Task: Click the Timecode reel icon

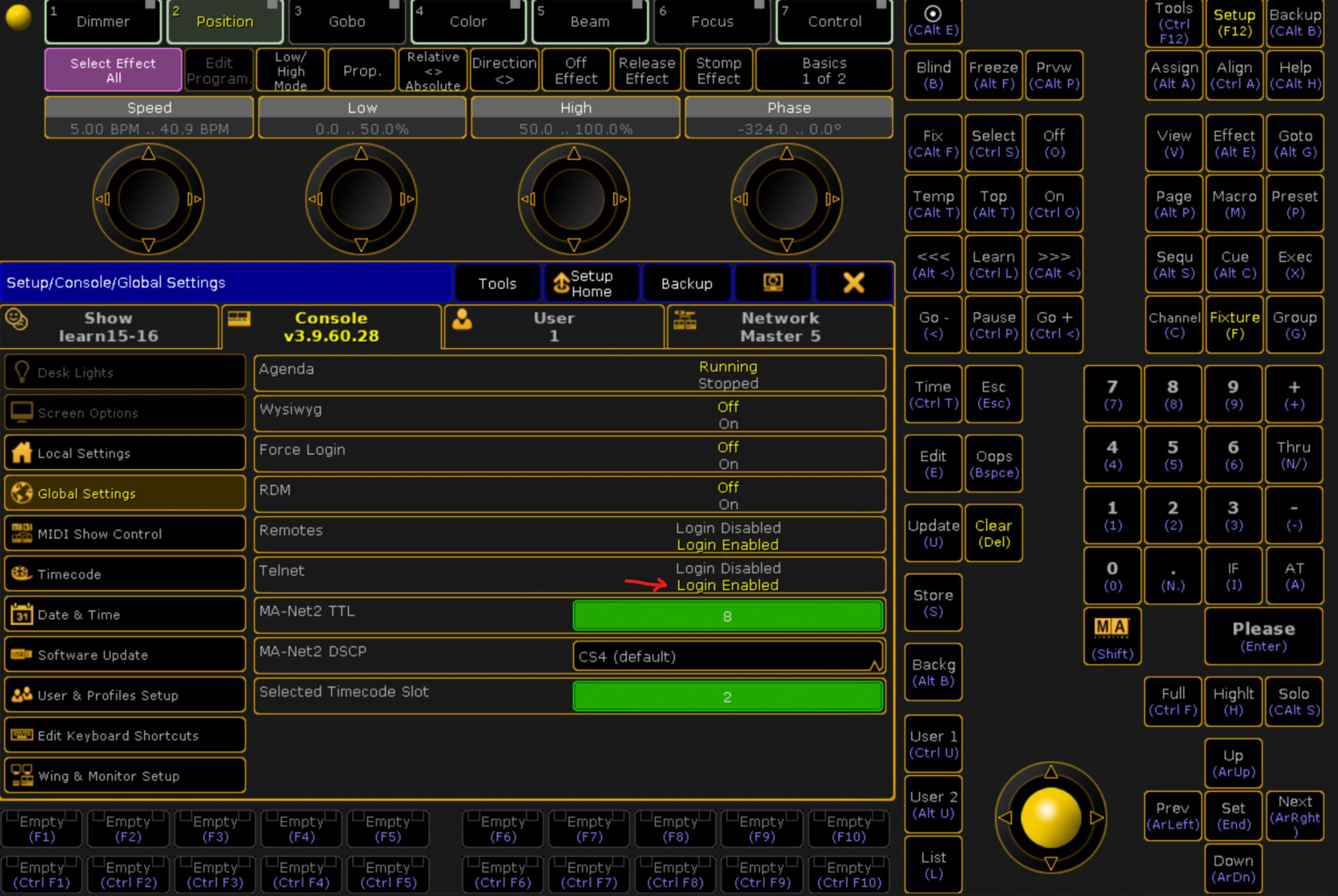Action: [22, 573]
